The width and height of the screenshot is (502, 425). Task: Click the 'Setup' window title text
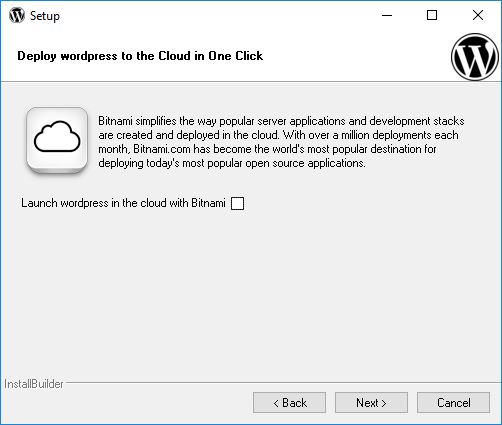pos(45,16)
